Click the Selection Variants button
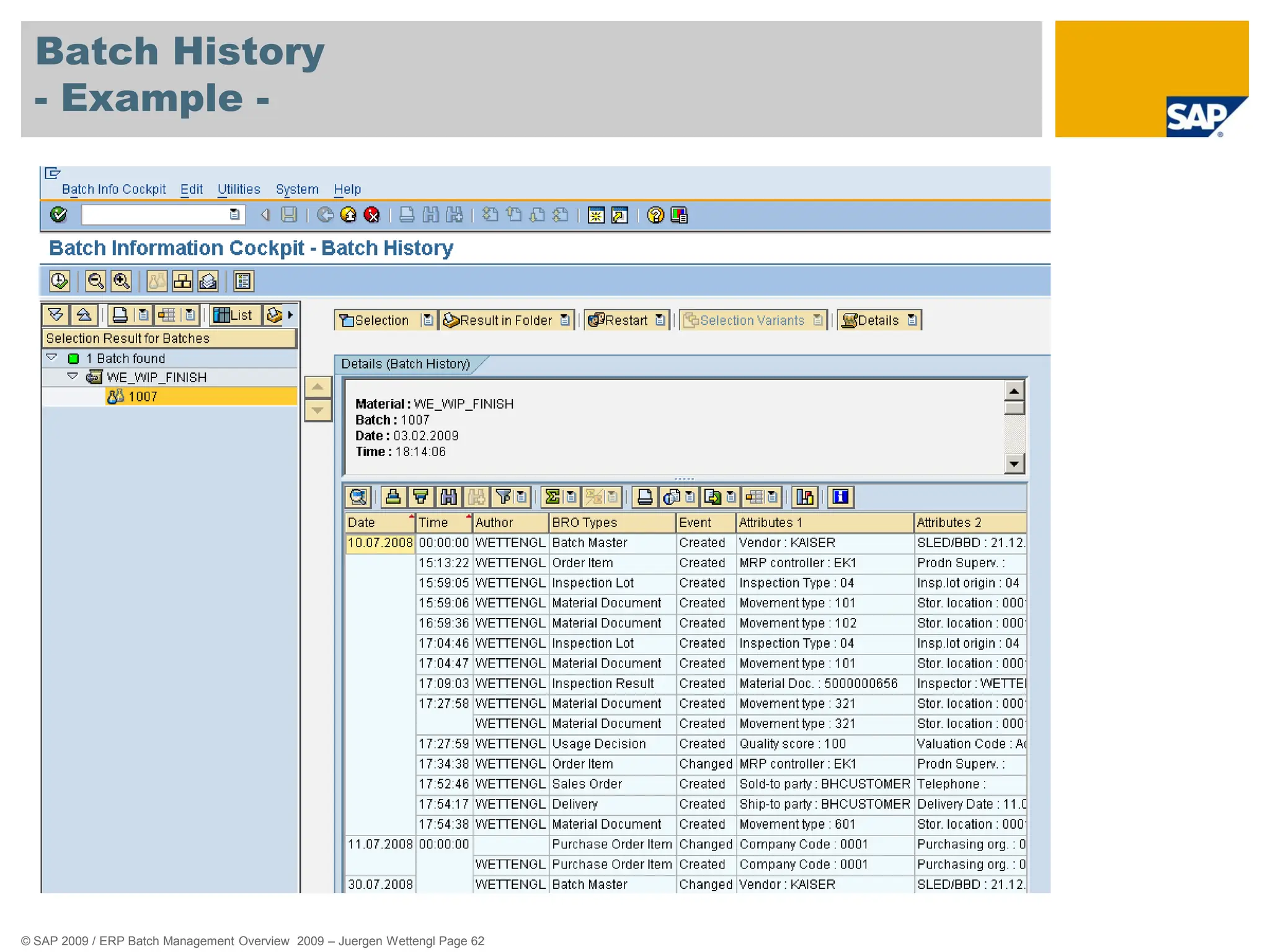Viewport: 1270px width, 952px height. click(x=746, y=320)
